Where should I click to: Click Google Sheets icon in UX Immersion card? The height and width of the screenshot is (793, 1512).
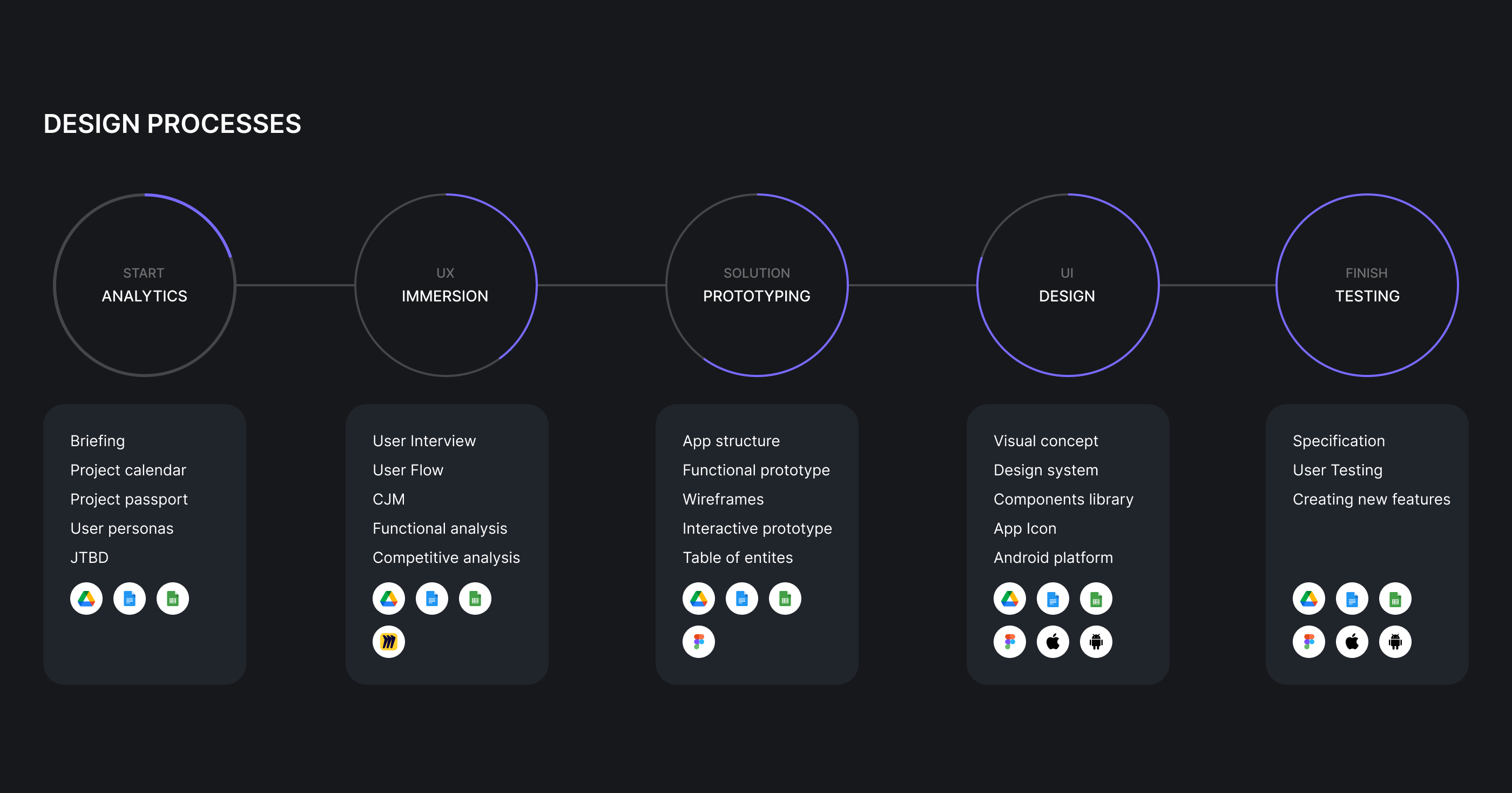tap(475, 599)
